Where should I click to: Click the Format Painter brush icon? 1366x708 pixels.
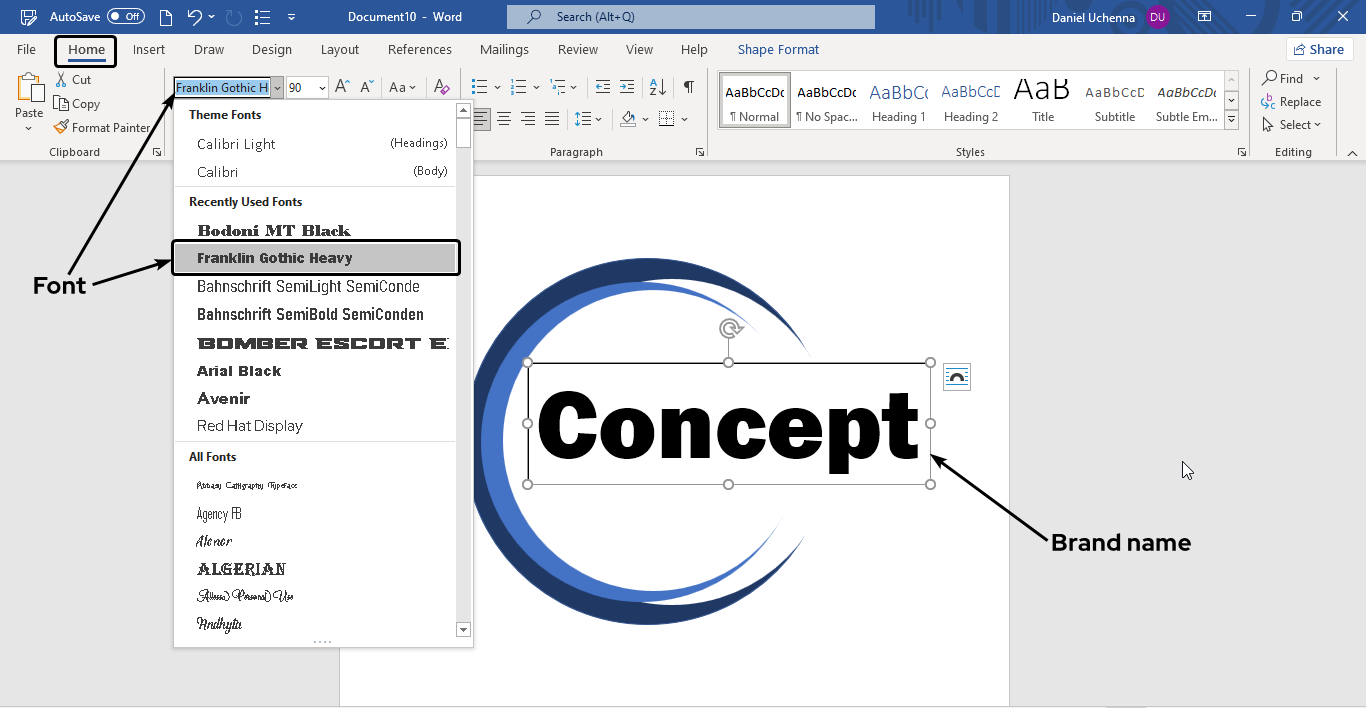tap(62, 127)
